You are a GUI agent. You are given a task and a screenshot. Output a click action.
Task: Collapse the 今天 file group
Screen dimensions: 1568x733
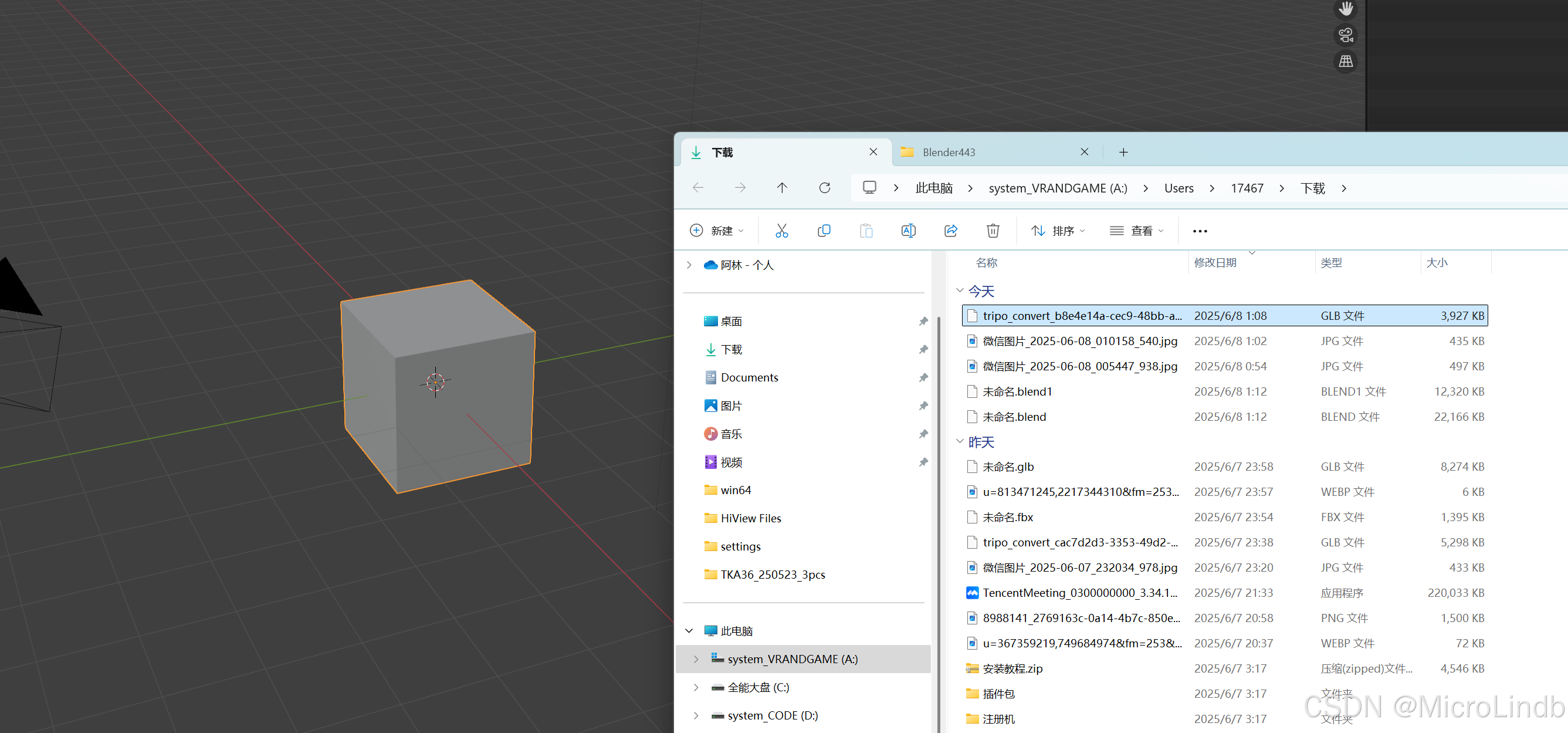point(960,291)
